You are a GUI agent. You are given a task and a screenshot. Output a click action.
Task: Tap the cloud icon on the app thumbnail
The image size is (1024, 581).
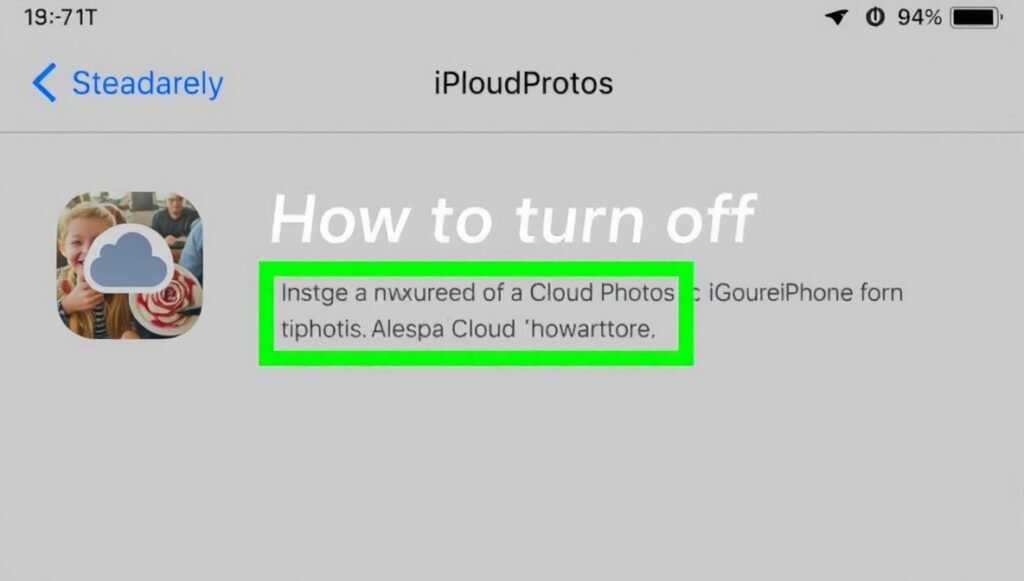click(129, 258)
